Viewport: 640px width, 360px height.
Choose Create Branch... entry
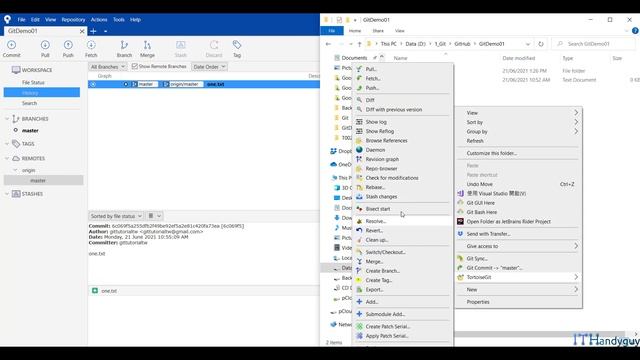click(x=403, y=271)
